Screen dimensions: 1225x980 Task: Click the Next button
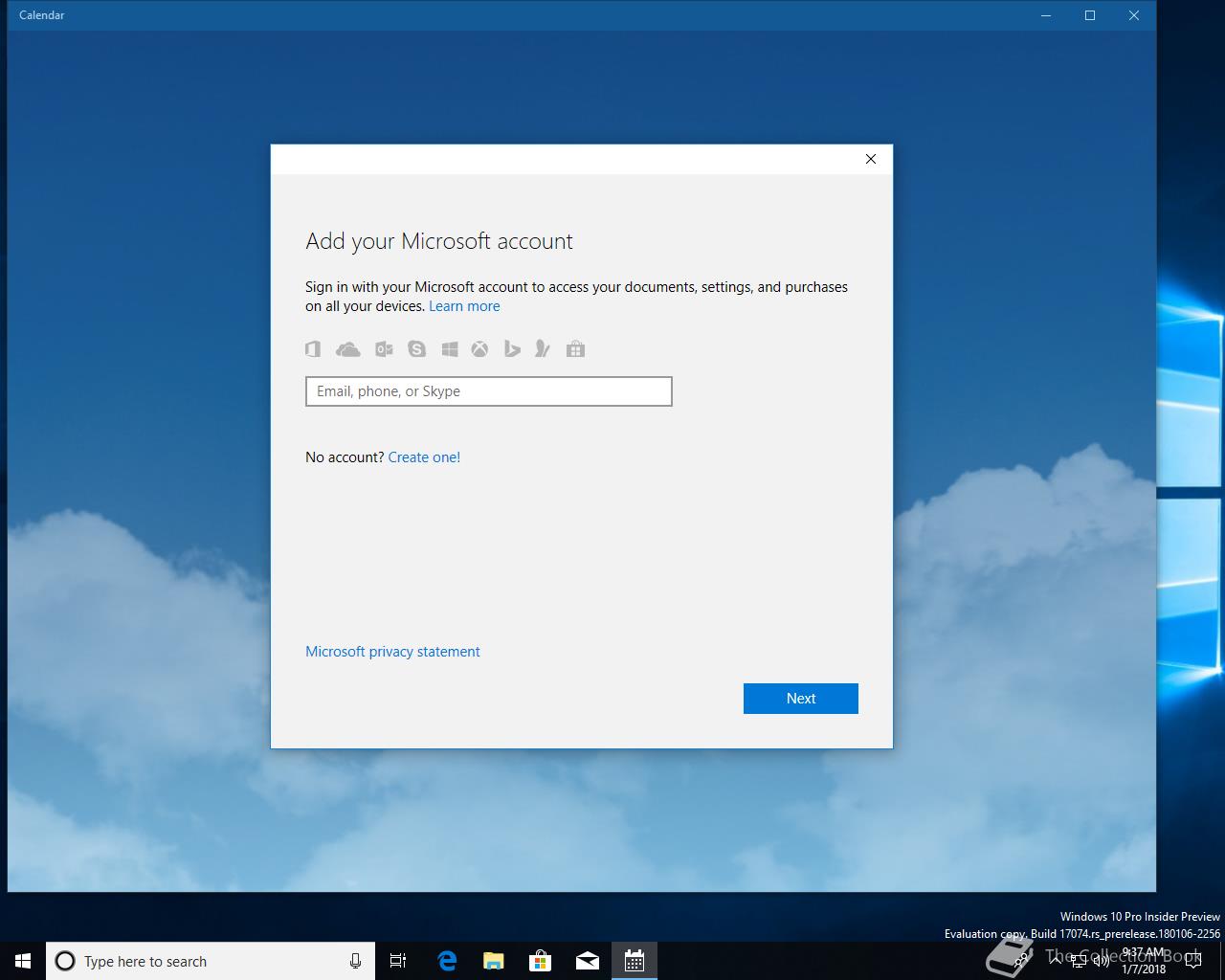coord(801,699)
